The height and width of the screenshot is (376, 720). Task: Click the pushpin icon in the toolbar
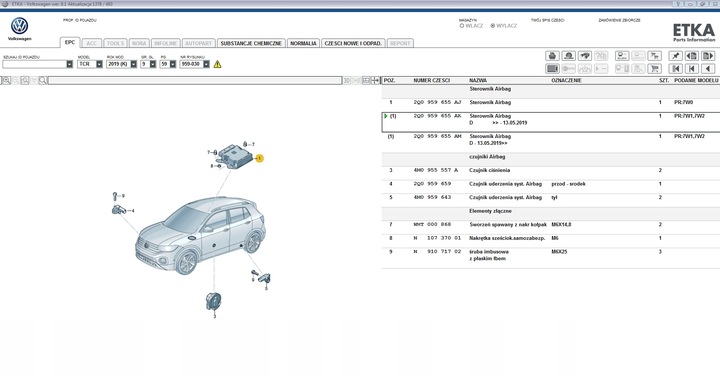pyautogui.click(x=675, y=56)
